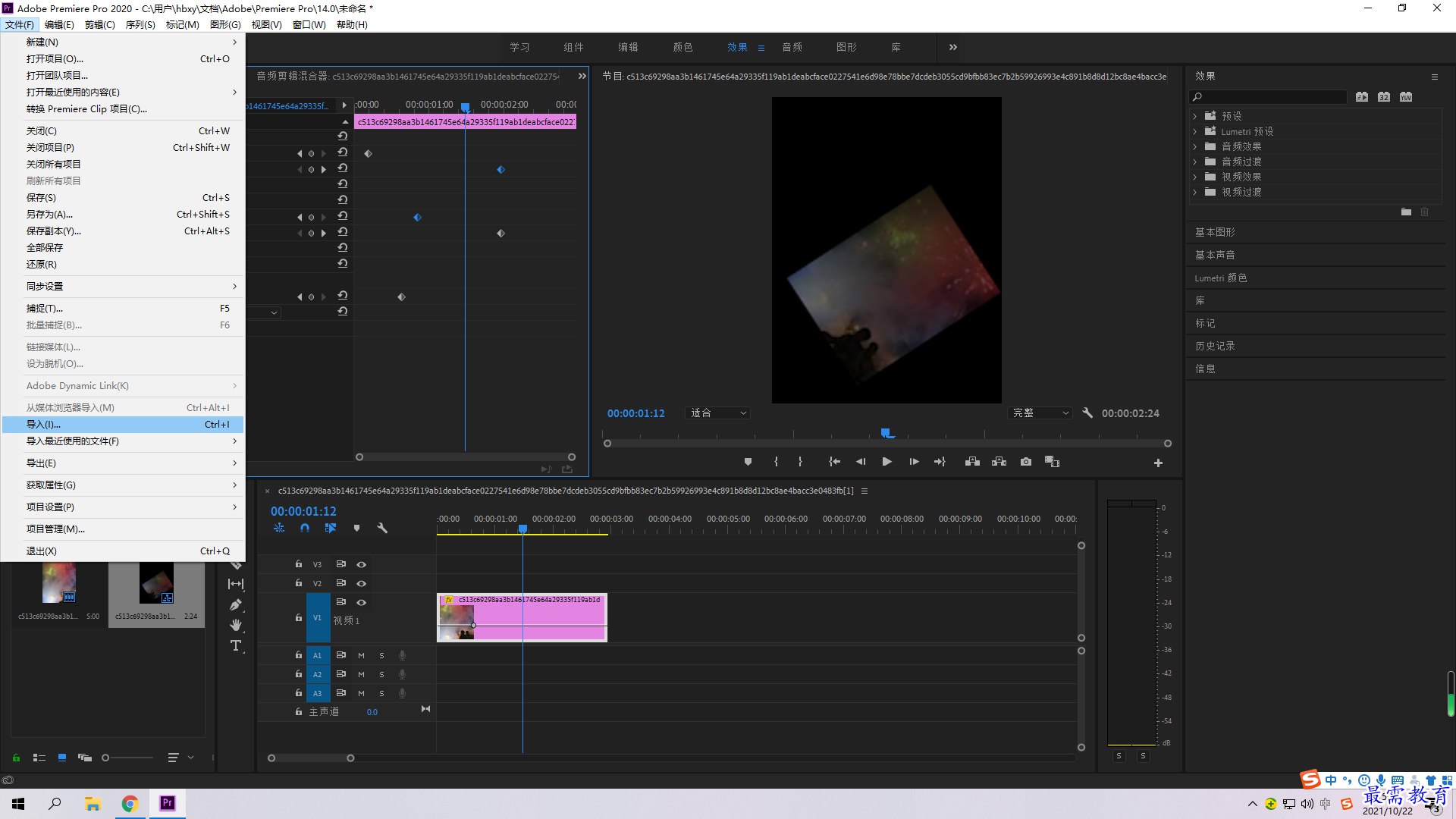Click New Custom Bin folder in Effects panel
This screenshot has width=1456, height=819.
pyautogui.click(x=1406, y=212)
